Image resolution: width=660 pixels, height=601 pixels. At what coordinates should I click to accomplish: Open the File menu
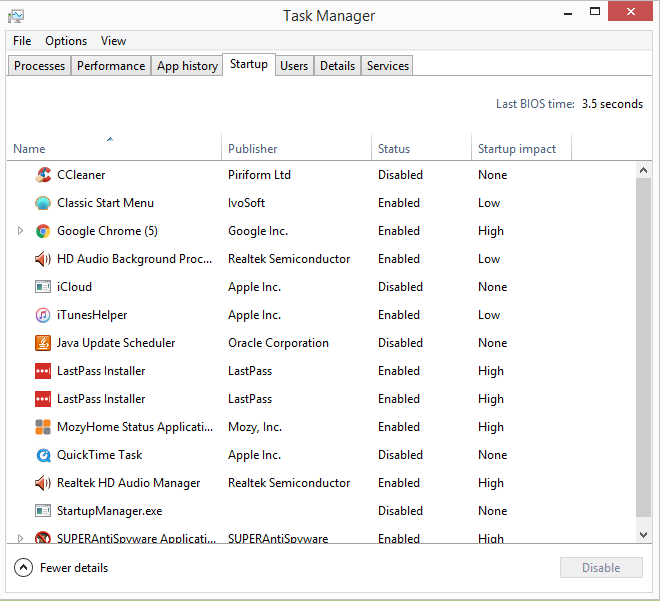(x=22, y=41)
